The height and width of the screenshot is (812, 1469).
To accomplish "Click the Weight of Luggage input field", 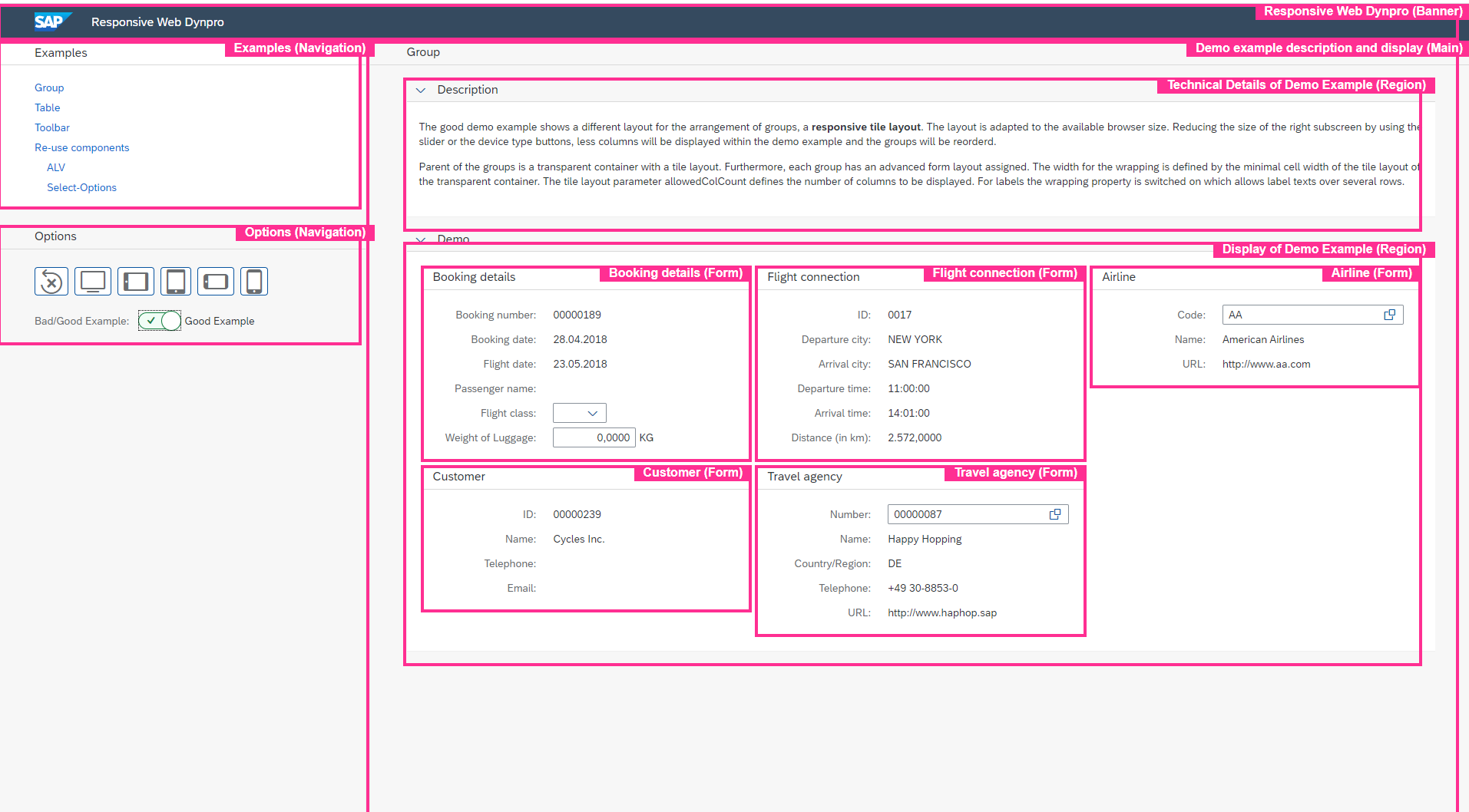I will pyautogui.click(x=594, y=437).
